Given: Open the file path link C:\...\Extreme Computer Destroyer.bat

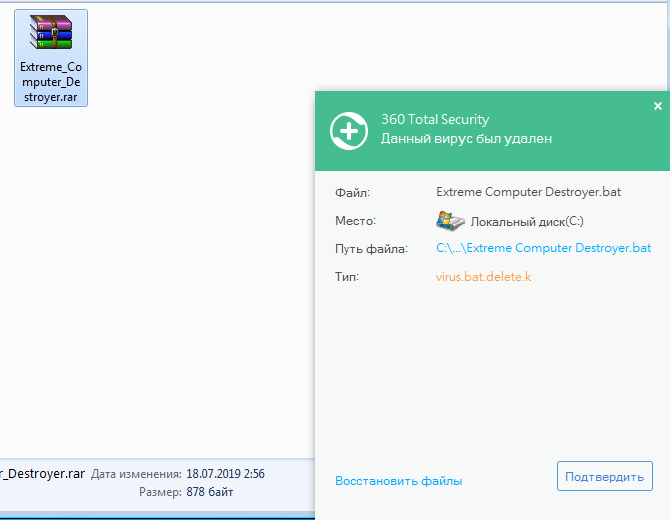Looking at the screenshot, I should (x=544, y=248).
